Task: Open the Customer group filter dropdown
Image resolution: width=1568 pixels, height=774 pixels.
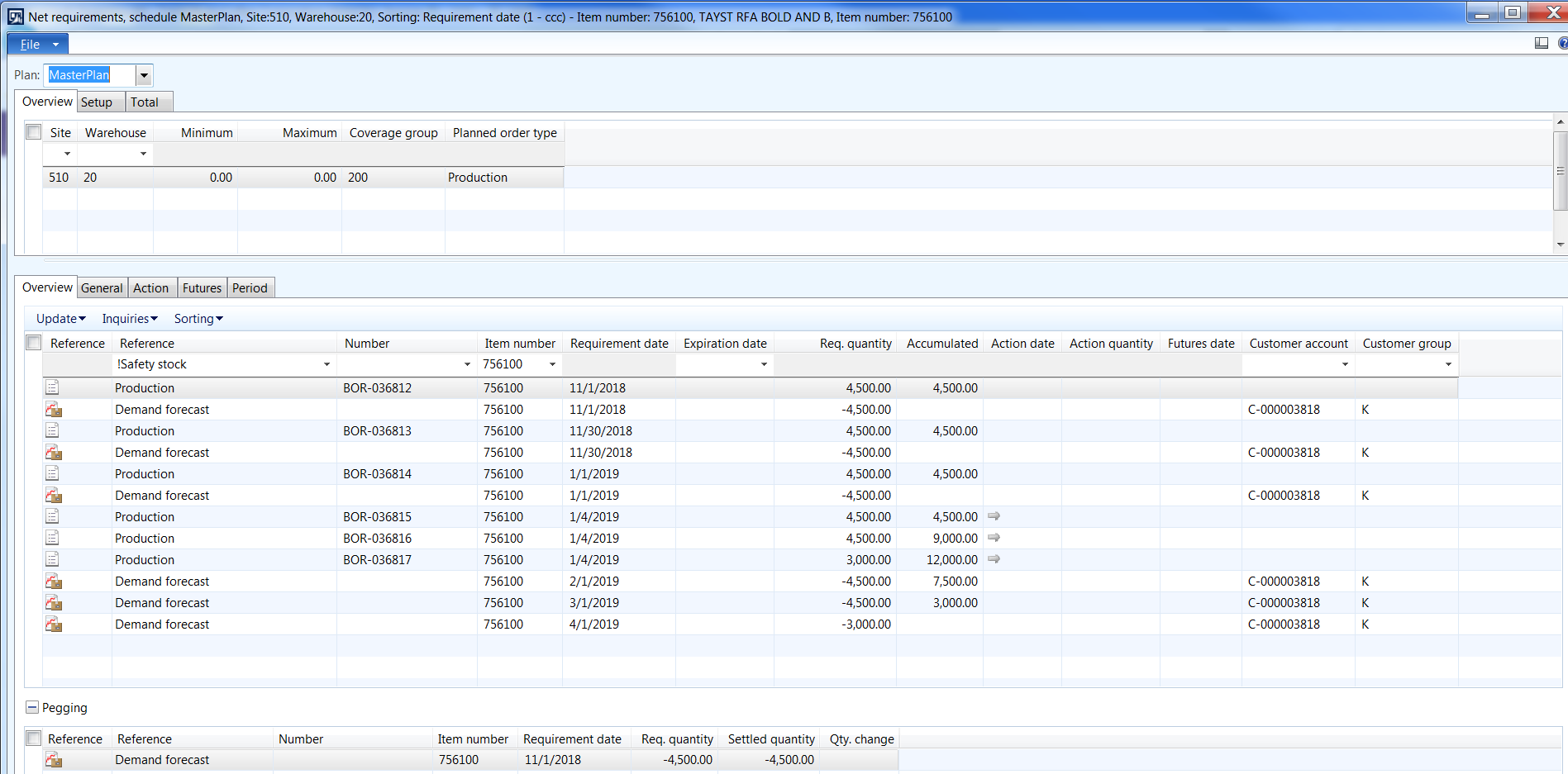Action: [1448, 364]
